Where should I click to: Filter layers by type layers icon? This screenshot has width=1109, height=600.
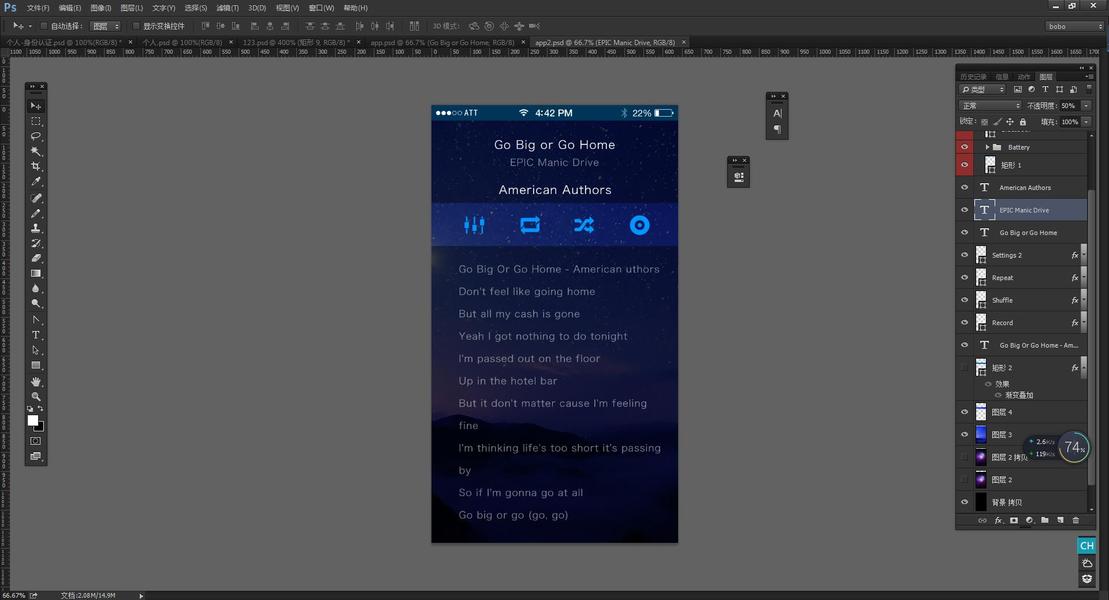[x=1045, y=89]
